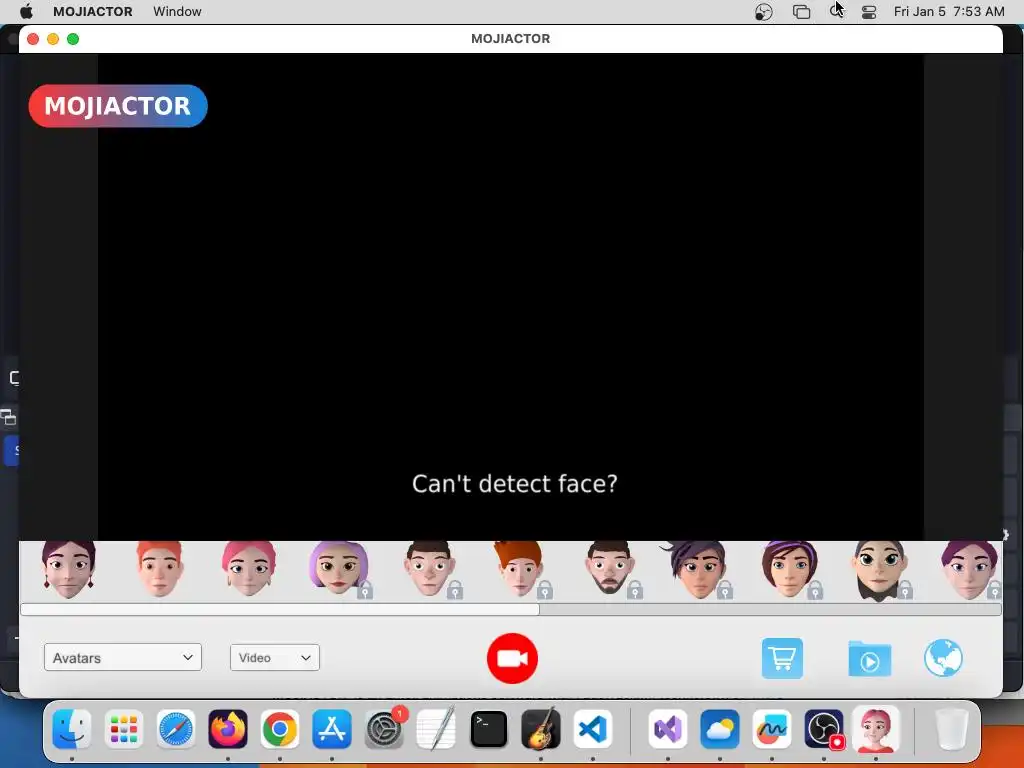Open the App Store from the Dock
This screenshot has height=768, width=1024.
[x=332, y=729]
